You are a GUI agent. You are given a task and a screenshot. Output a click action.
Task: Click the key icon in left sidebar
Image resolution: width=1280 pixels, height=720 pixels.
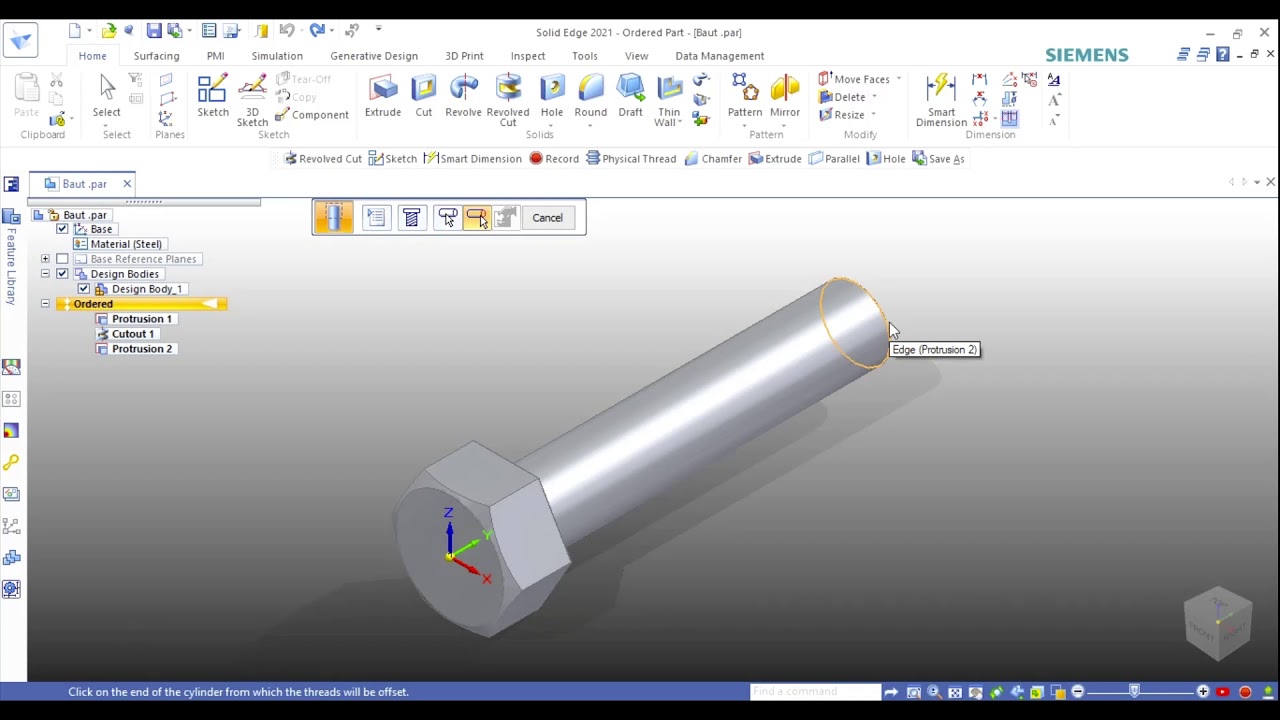coord(11,462)
